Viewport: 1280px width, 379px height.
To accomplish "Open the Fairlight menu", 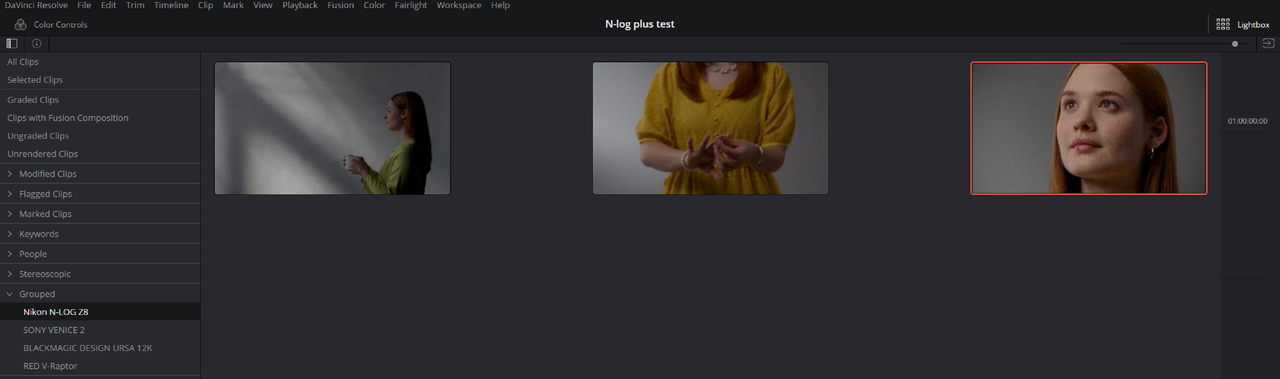I will (411, 5).
